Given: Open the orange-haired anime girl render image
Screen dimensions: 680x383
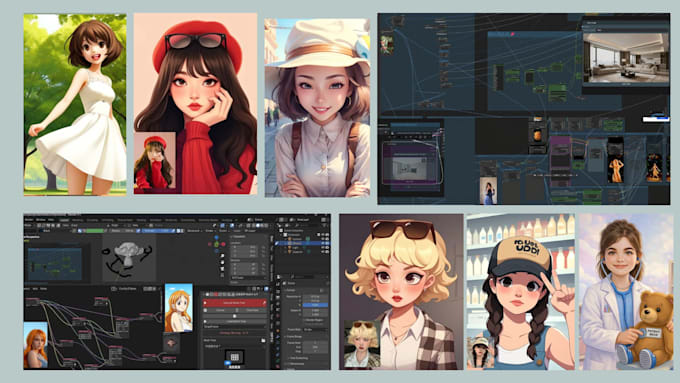Looking at the screenshot, I should click(179, 308).
